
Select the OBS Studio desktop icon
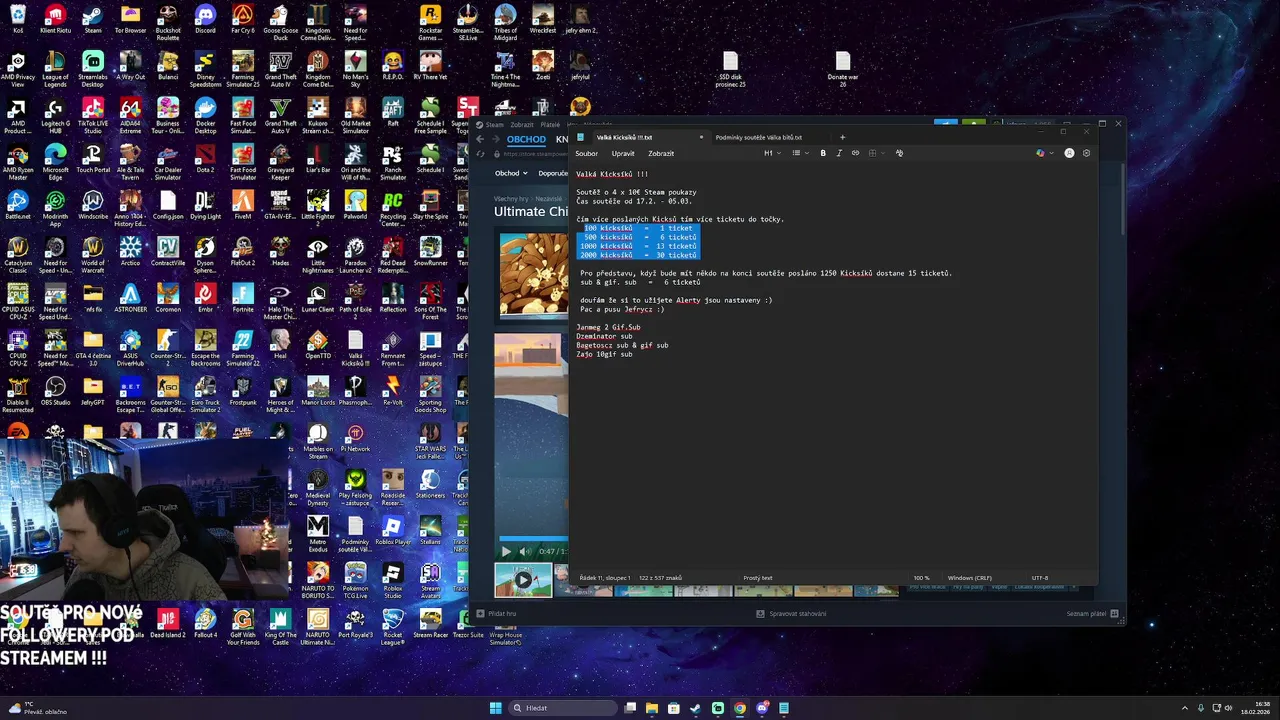coord(55,392)
